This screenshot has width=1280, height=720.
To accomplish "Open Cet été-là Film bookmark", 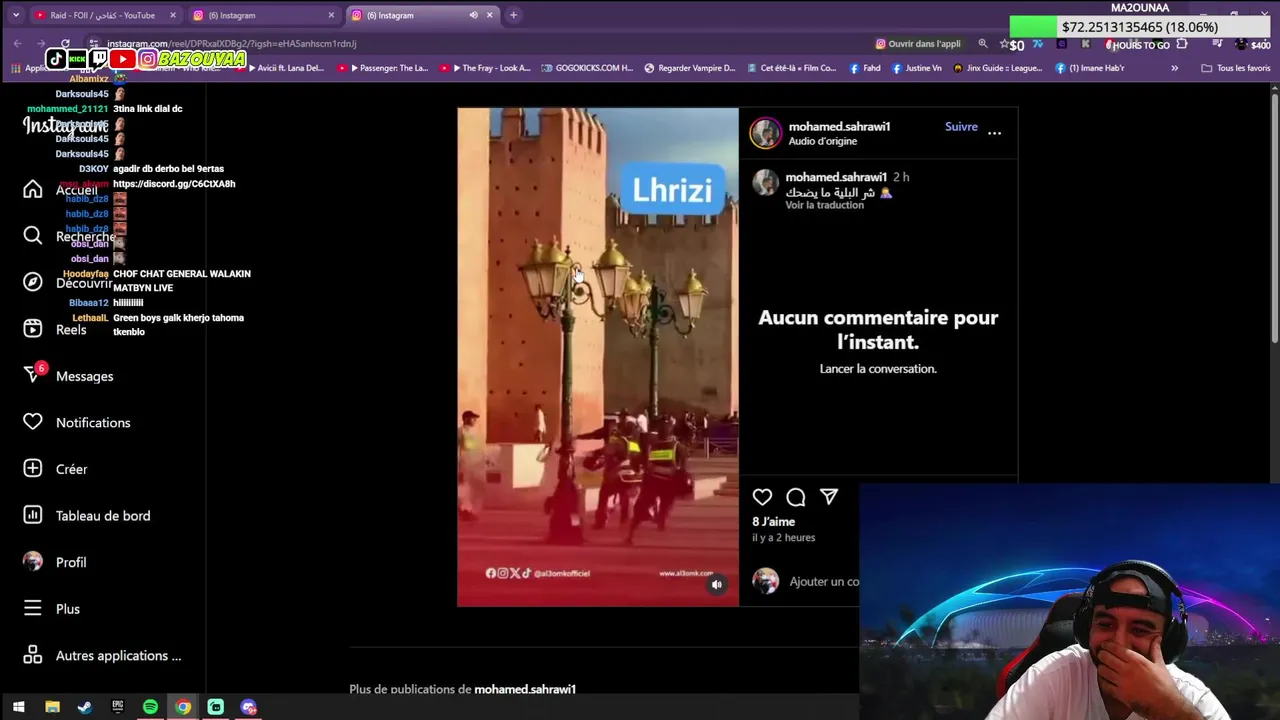I will 792,68.
